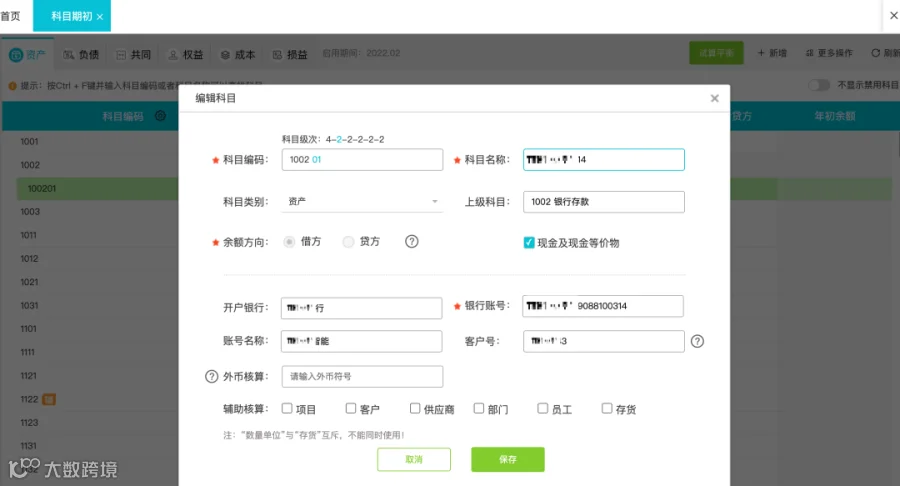This screenshot has width=900, height=486.
Task: Close the 编辑科目 dialog
Action: (715, 98)
